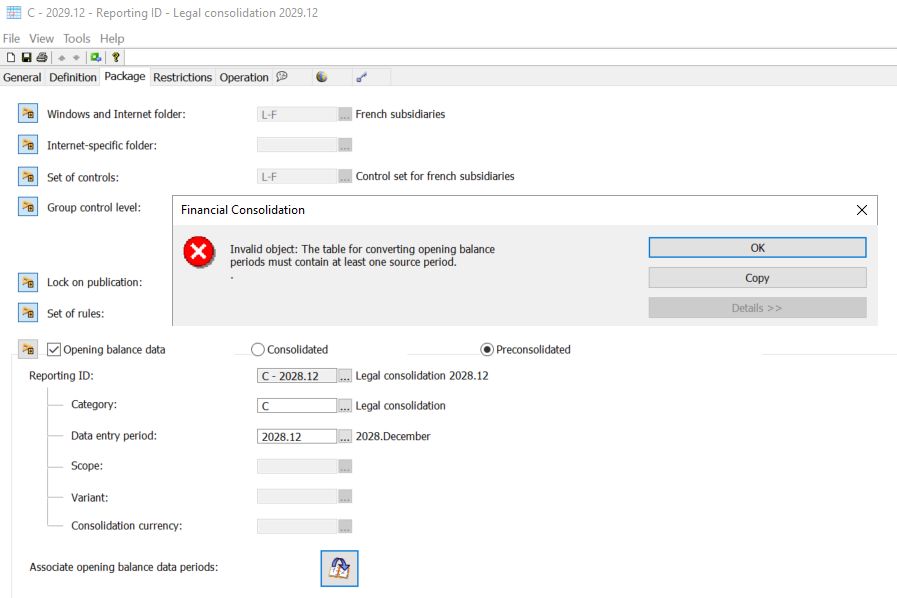Screen dimensions: 897x598
Task: Open the View menu
Action: 41,38
